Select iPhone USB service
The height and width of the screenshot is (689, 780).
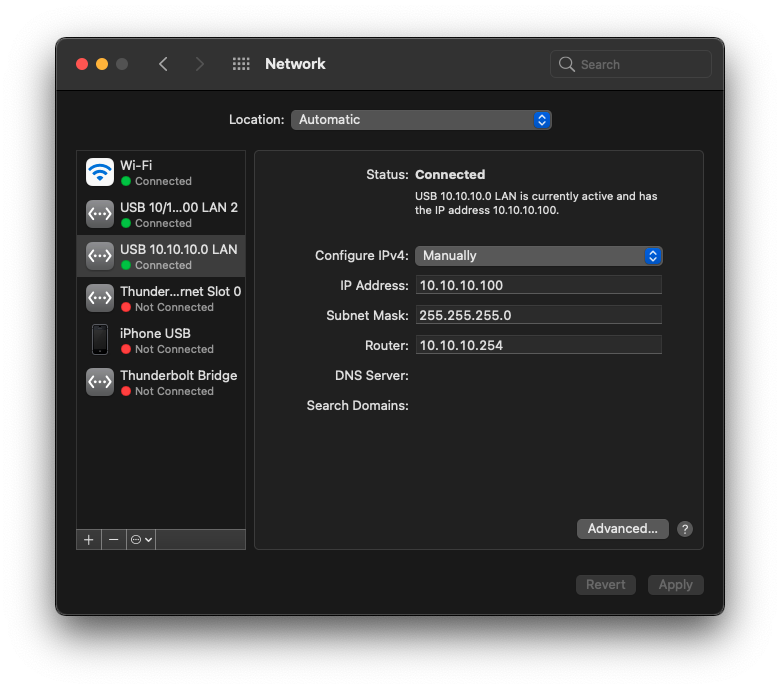pos(161,340)
